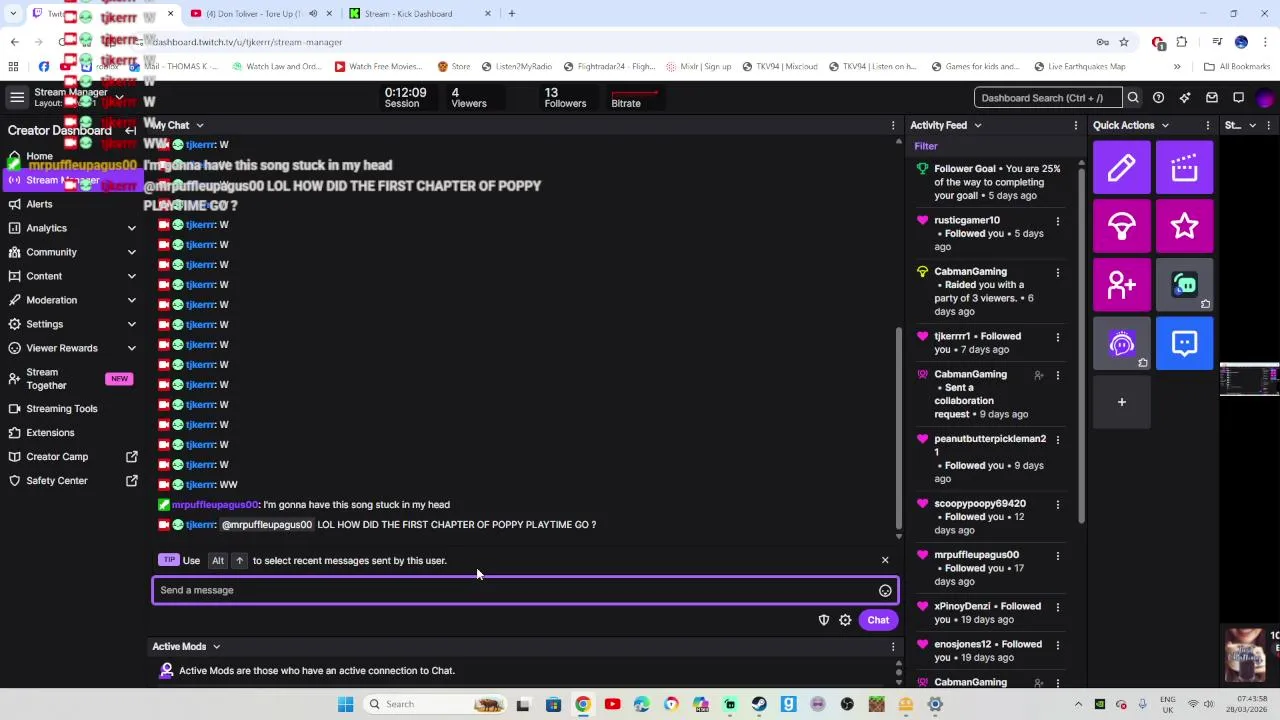Expand the Analytics sidebar section
The image size is (1280, 720).
point(131,228)
